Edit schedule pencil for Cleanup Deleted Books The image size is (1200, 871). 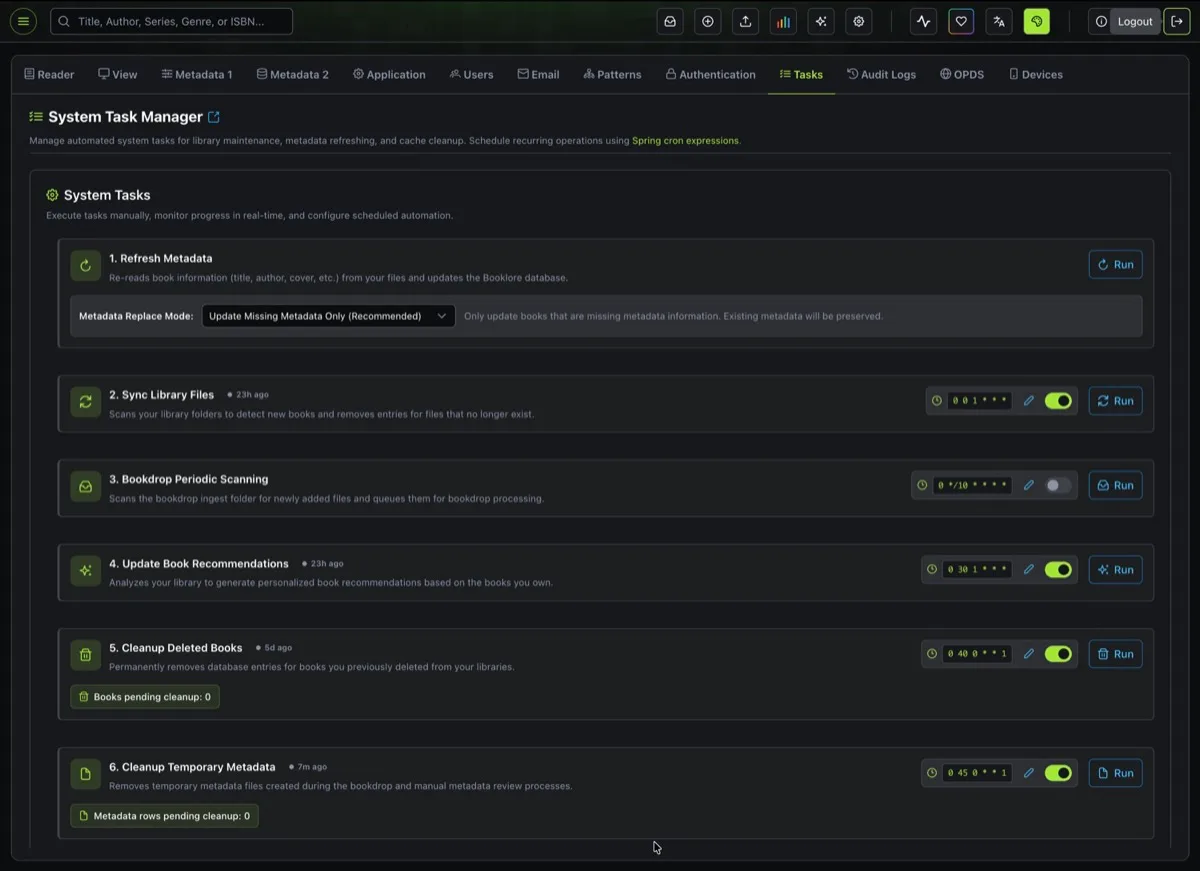(1028, 653)
